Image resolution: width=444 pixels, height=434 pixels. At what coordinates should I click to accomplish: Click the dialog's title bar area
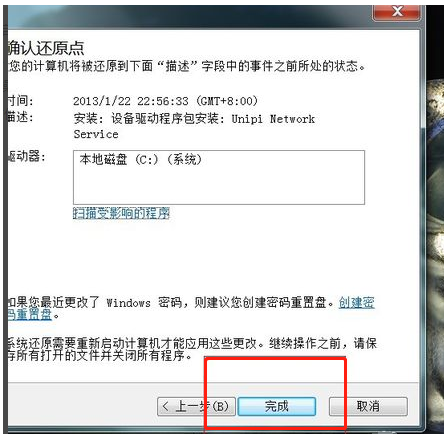pyautogui.click(x=187, y=15)
